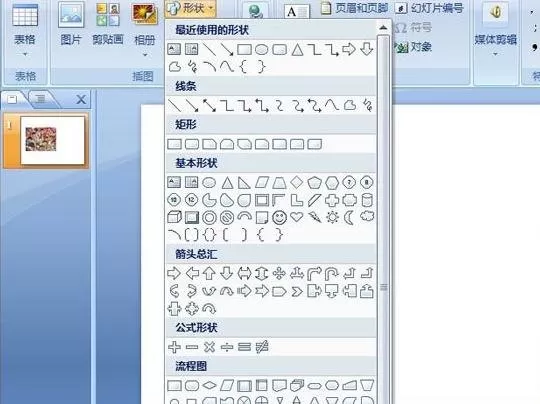540x404 pixels.
Task: Select the trapezoid in 基本形状
Action: click(x=279, y=183)
